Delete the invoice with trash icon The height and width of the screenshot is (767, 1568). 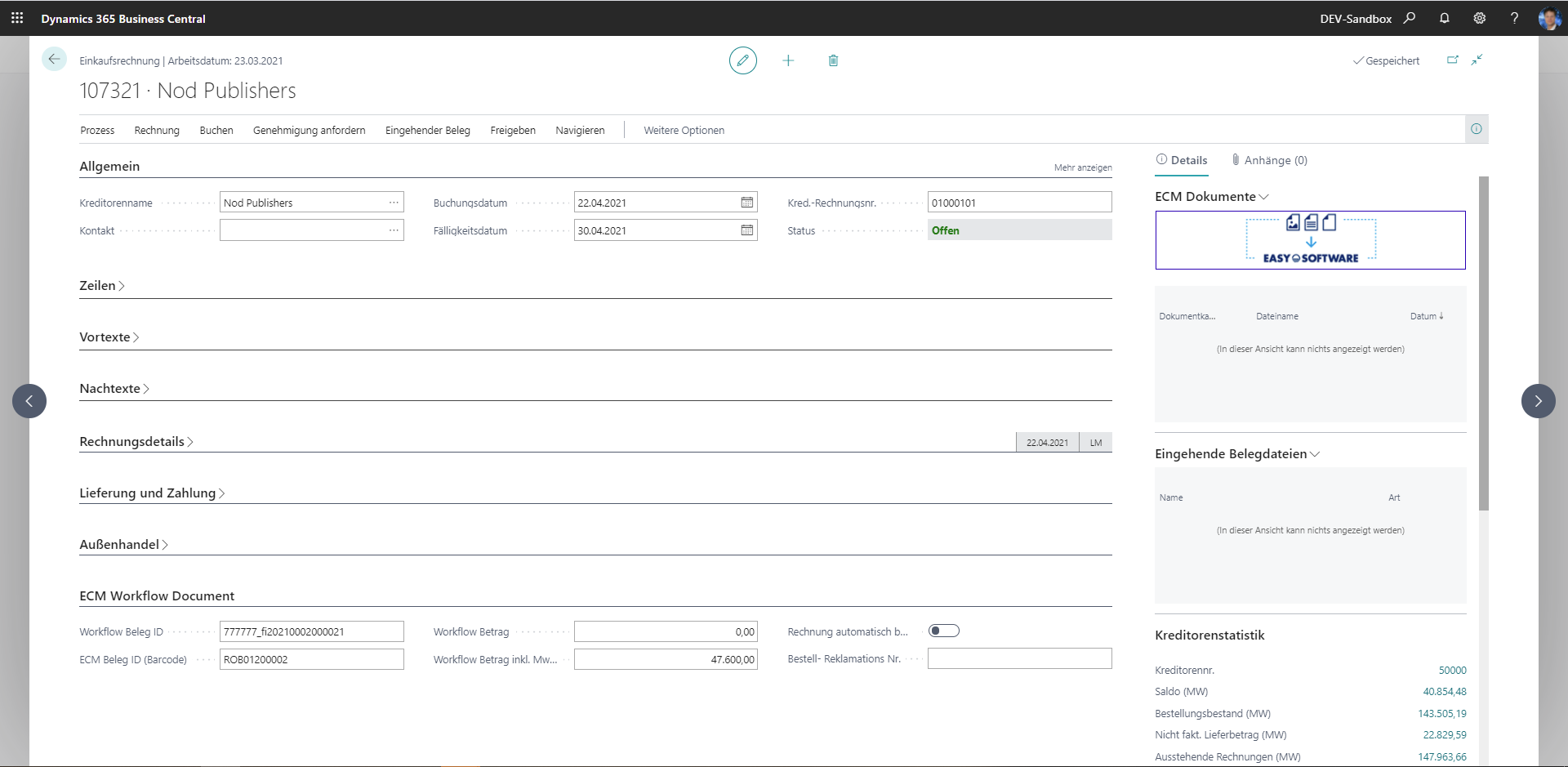833,60
